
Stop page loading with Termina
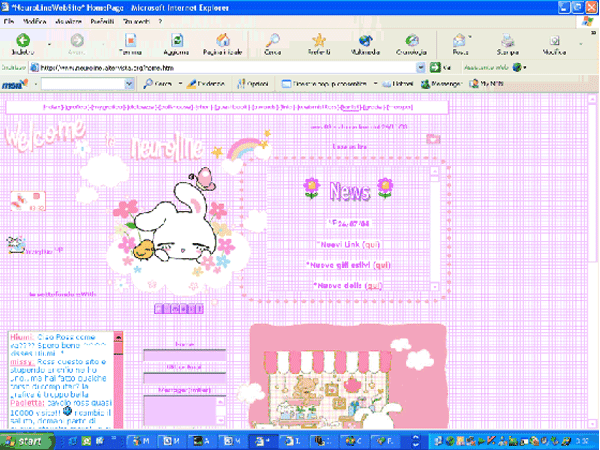click(130, 44)
